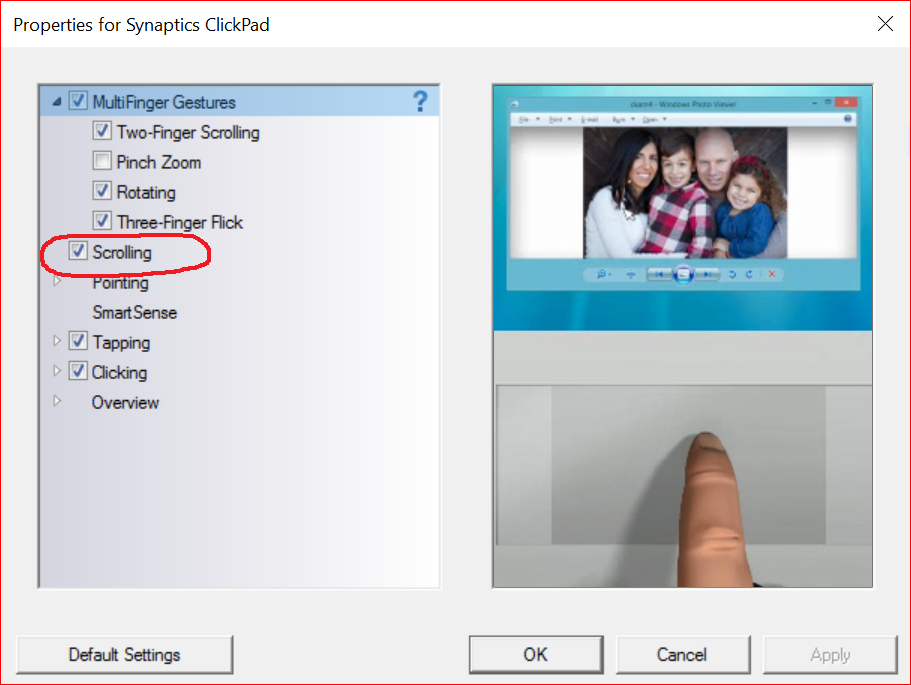This screenshot has height=685, width=911.
Task: Rotate the photo clockwise
Action: click(x=749, y=273)
